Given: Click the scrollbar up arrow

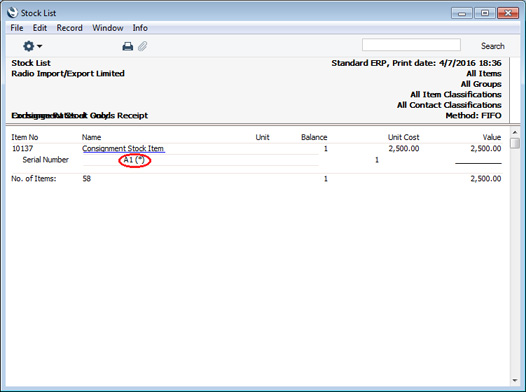Looking at the screenshot, I should 515,132.
